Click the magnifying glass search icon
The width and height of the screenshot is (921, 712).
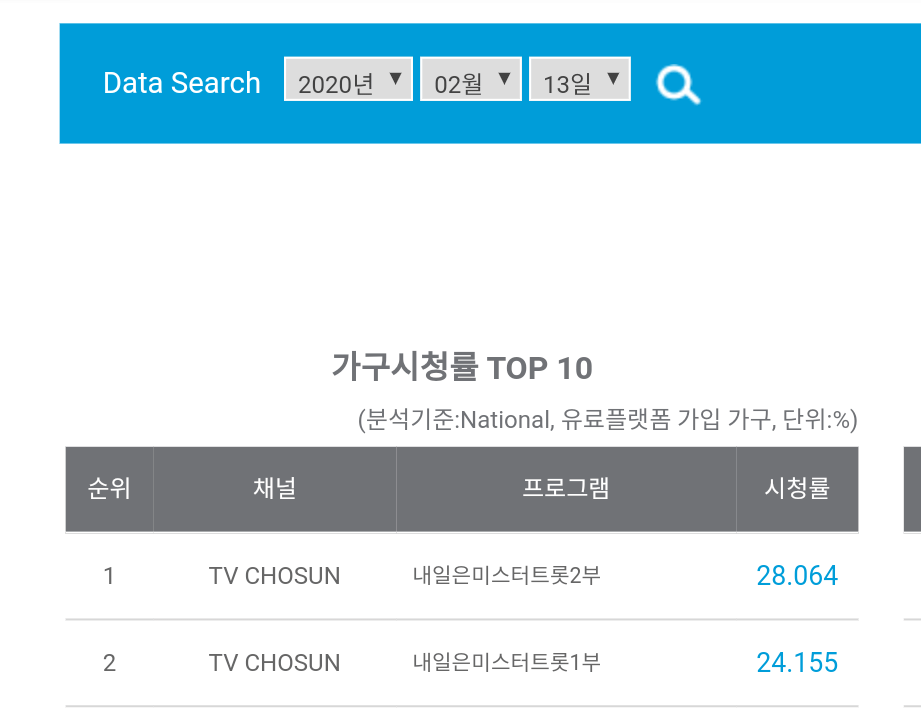(678, 84)
